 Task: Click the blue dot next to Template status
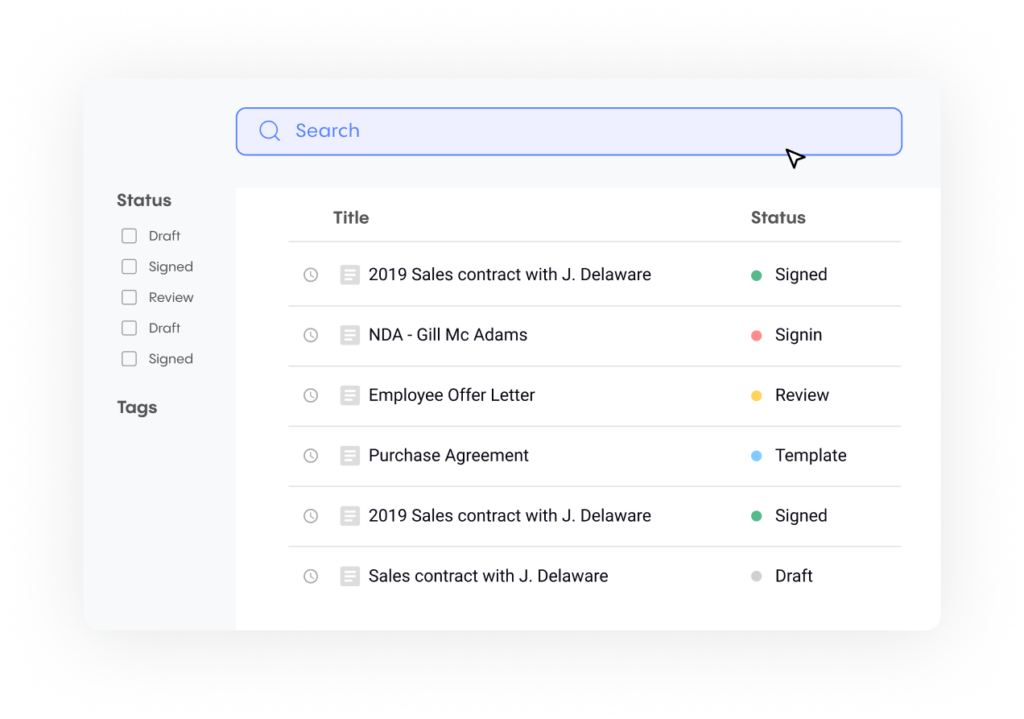tap(756, 456)
